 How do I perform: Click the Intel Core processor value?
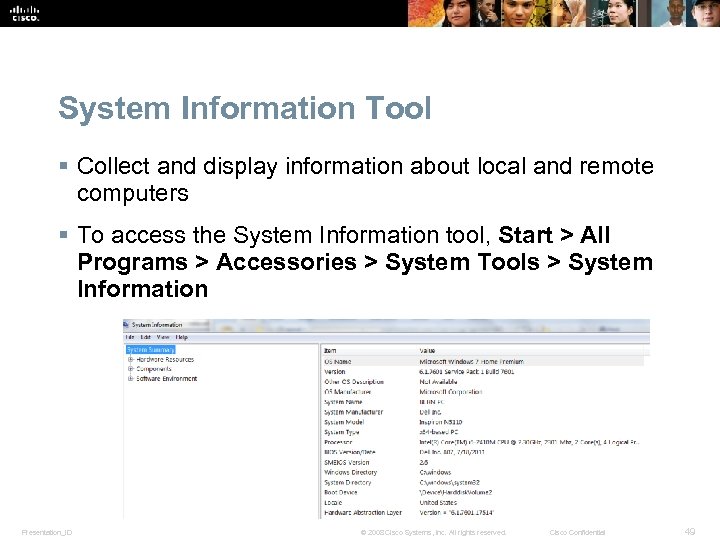click(x=529, y=443)
